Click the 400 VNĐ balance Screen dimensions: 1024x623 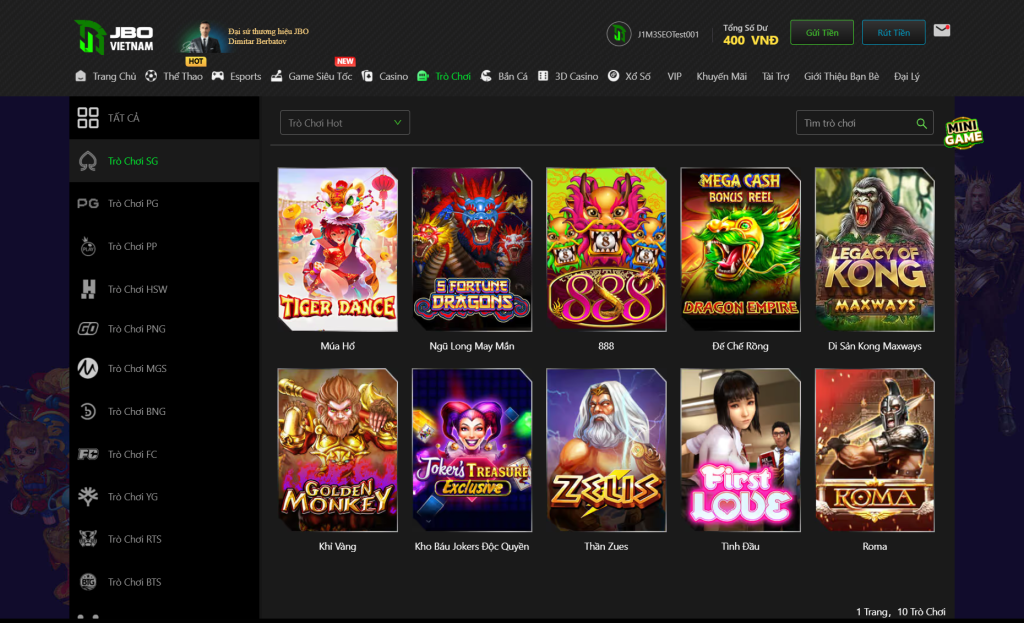click(x=750, y=40)
